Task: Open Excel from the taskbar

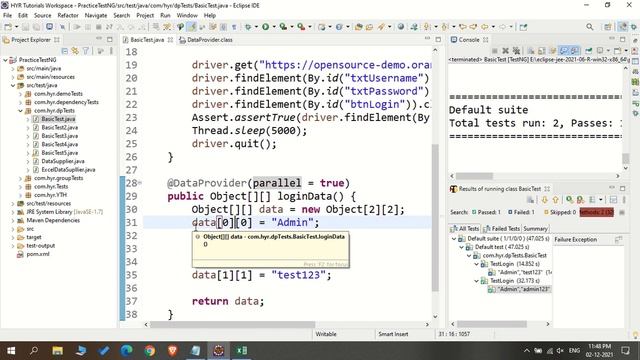Action: coord(242,351)
